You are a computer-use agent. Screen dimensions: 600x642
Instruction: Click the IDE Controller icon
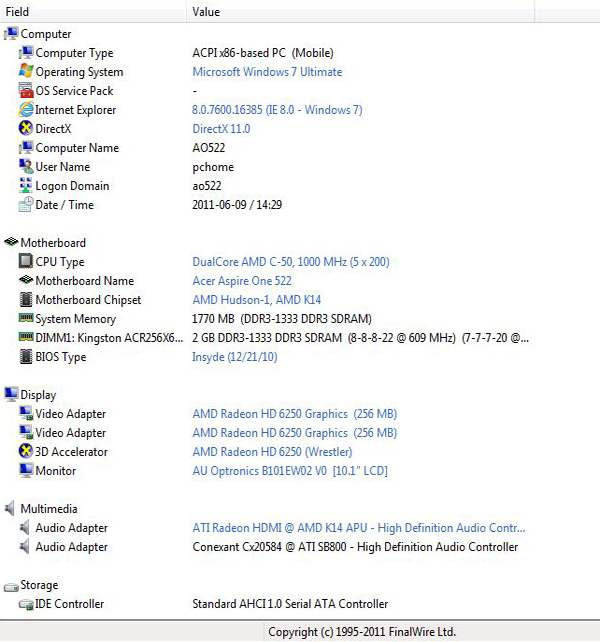click(26, 604)
